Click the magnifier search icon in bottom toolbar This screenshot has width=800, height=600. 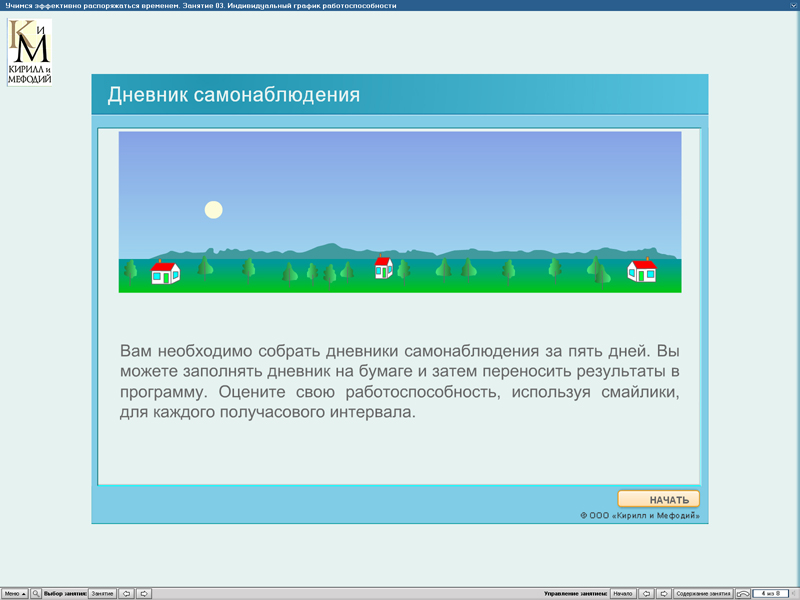tap(36, 592)
